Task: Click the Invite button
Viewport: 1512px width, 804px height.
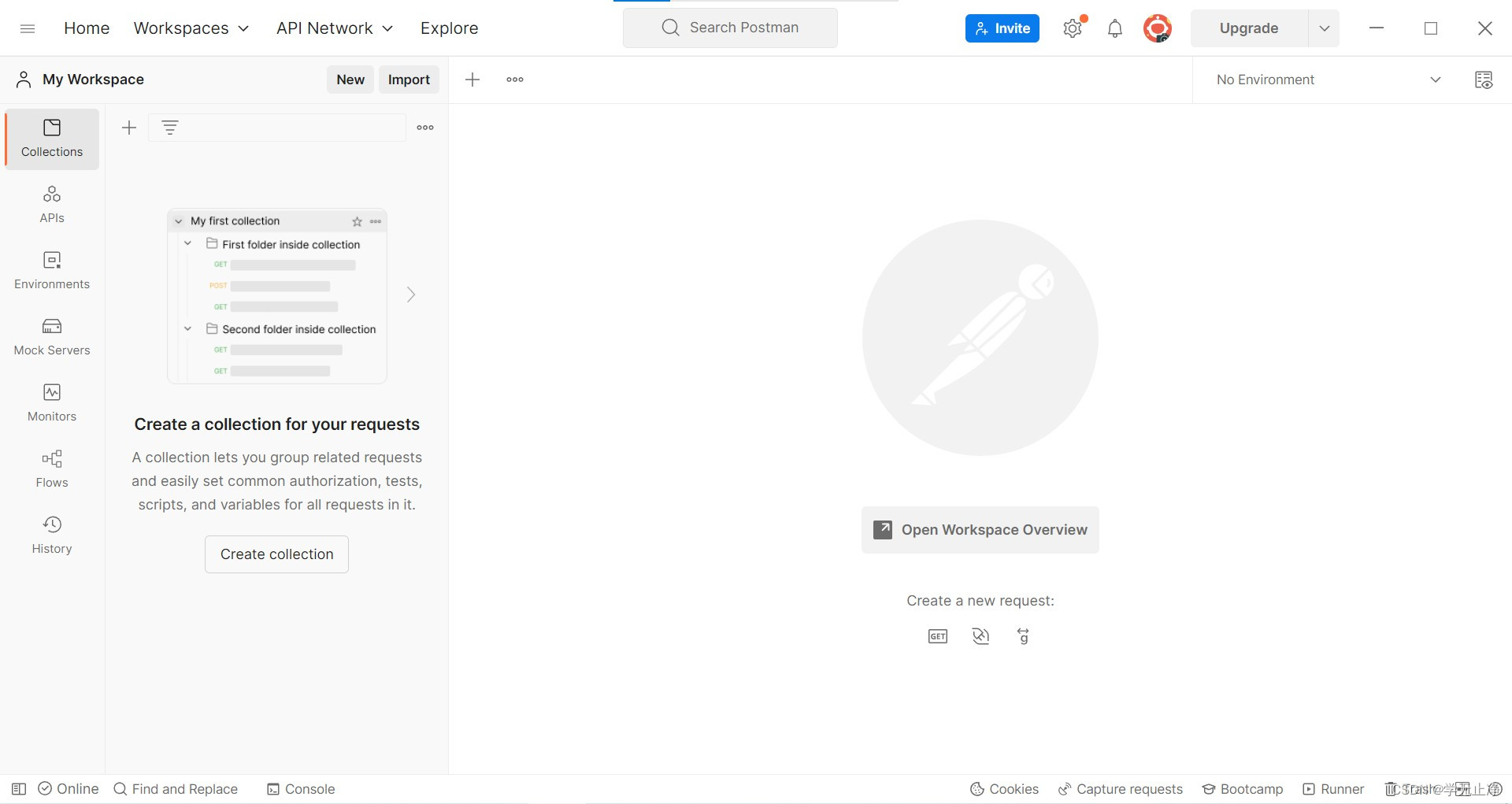Action: pos(1002,28)
